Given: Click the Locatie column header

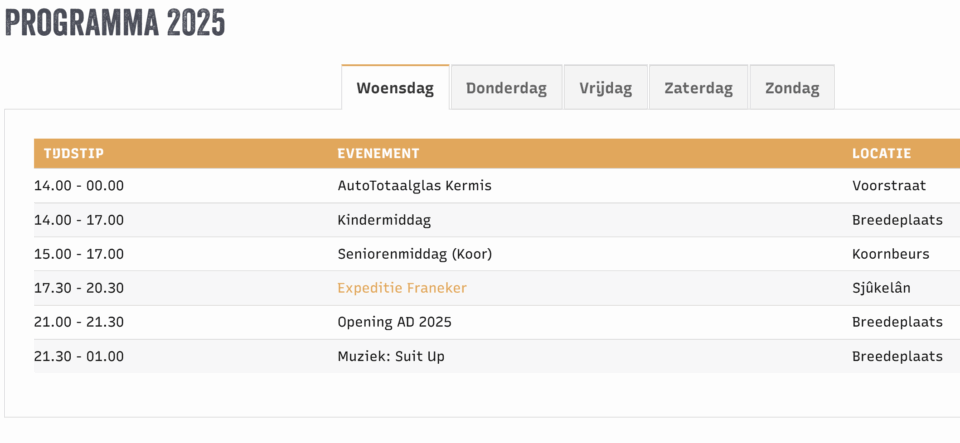Looking at the screenshot, I should (x=881, y=154).
